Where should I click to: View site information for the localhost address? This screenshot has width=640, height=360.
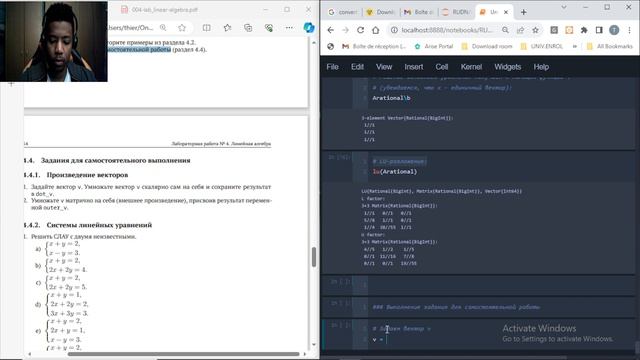point(394,30)
